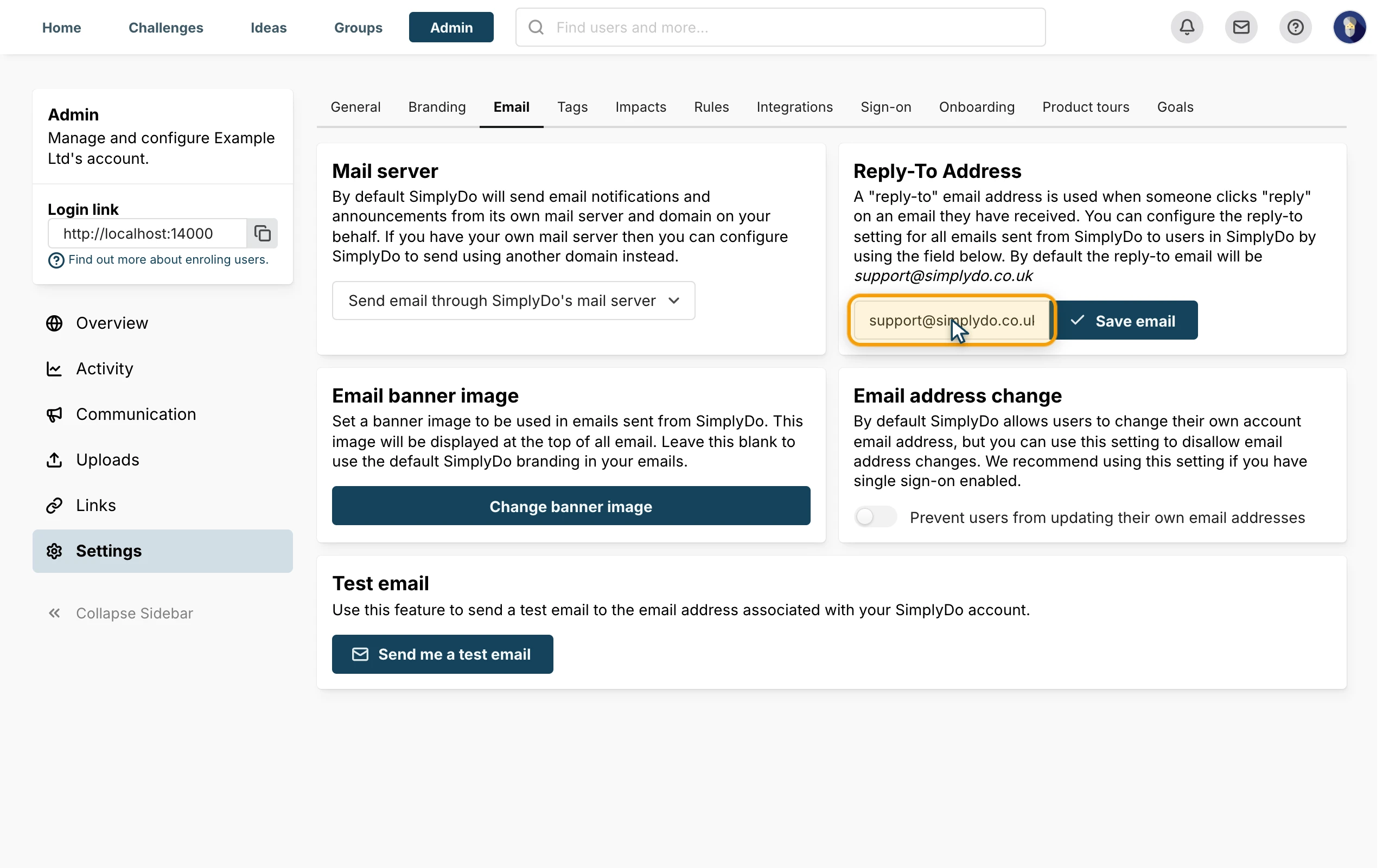Image resolution: width=1389 pixels, height=868 pixels.
Task: Switch to the Branding tab
Action: point(437,107)
